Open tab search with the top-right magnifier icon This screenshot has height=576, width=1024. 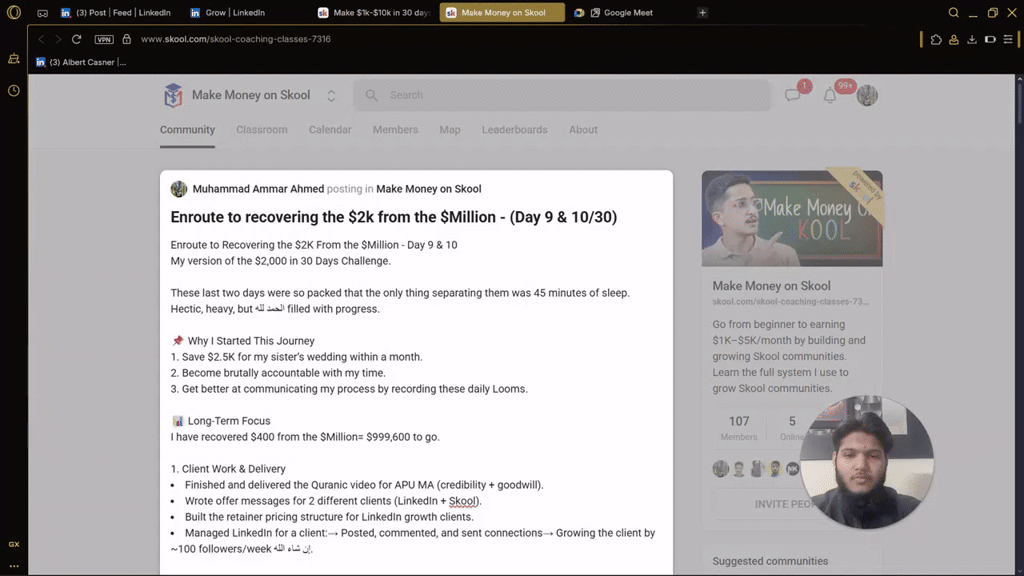click(952, 13)
